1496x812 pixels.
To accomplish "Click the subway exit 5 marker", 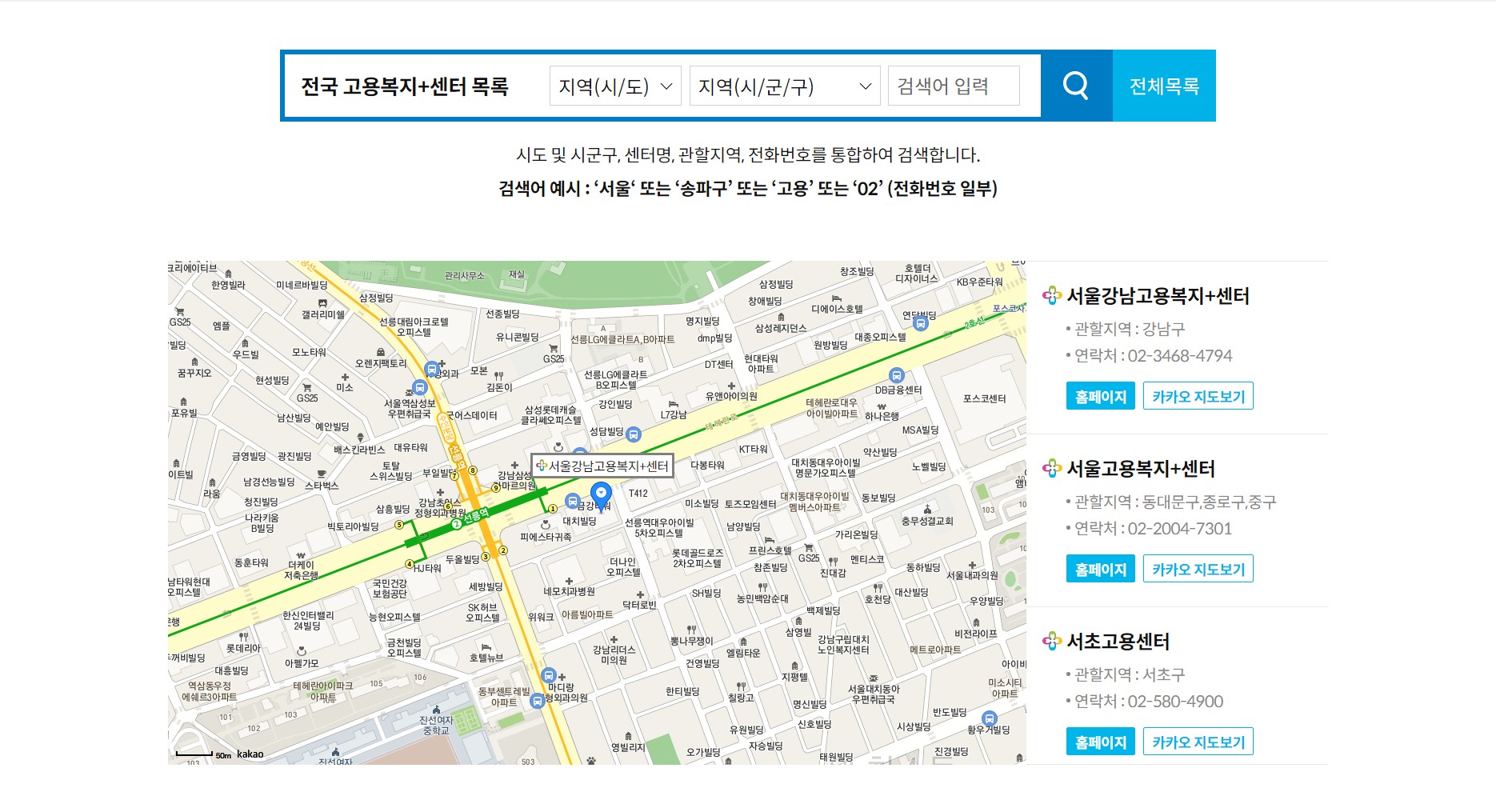I will tap(398, 525).
